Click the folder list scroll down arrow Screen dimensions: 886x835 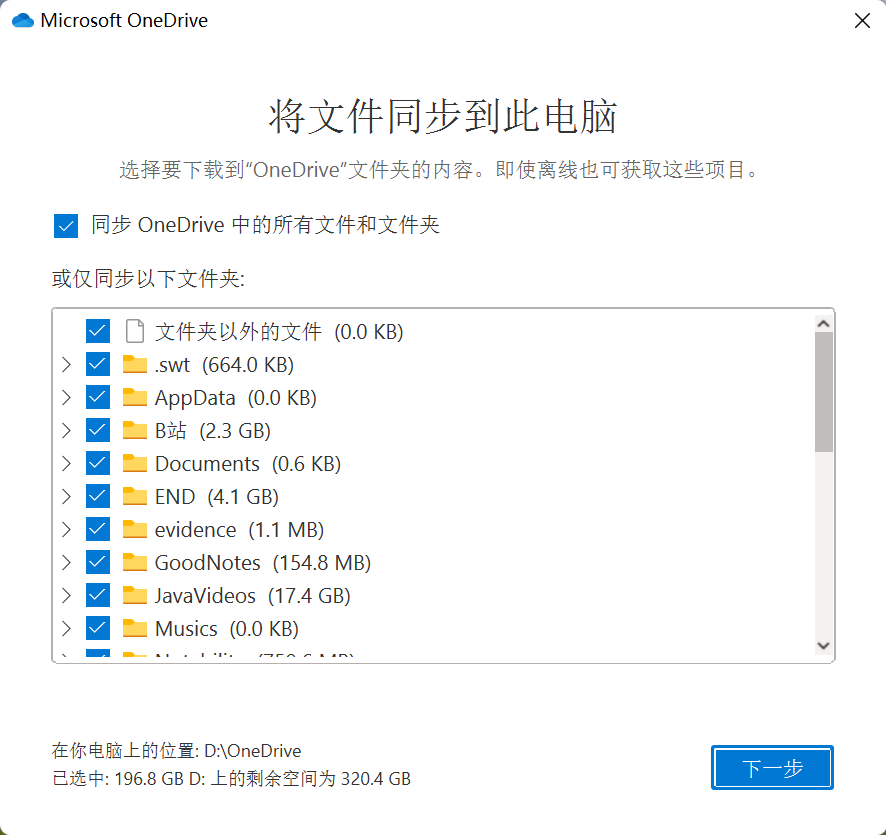tap(824, 646)
